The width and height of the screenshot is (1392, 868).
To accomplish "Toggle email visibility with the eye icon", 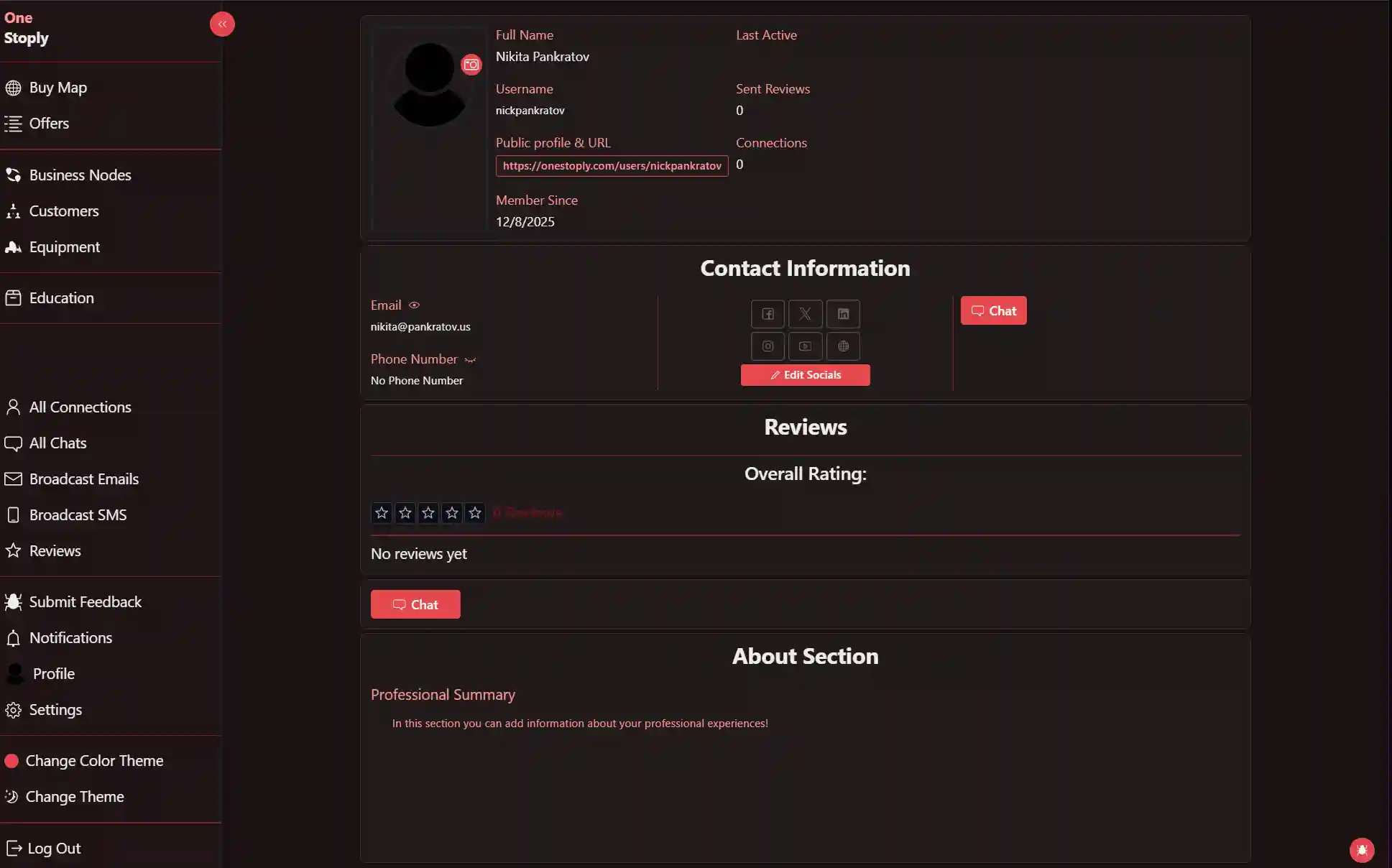I will click(414, 305).
